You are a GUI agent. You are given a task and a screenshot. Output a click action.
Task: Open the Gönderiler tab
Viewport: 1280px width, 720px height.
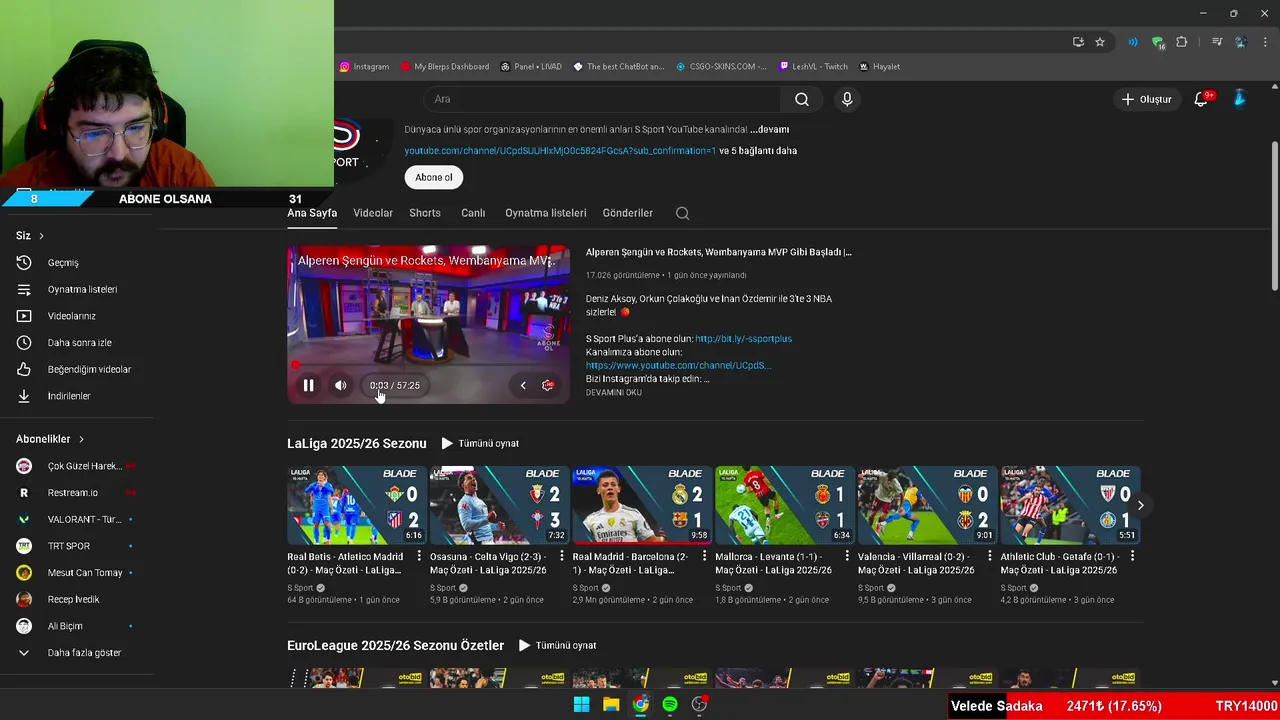pos(628,213)
